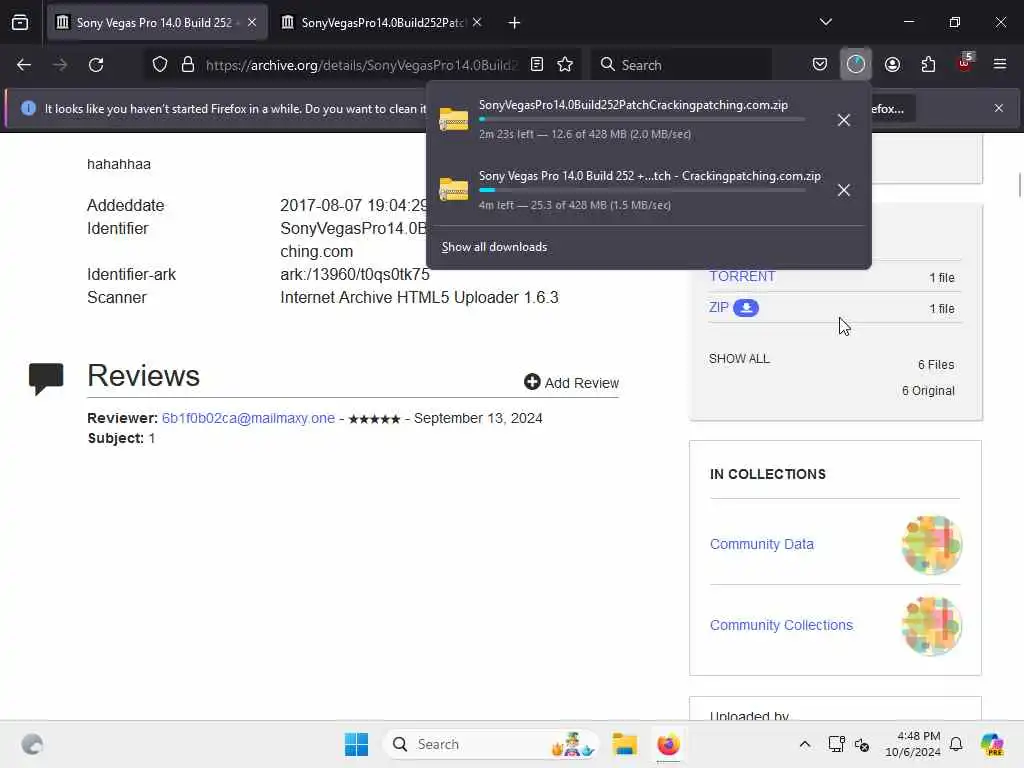
Task: Toggle reader view icon in address bar
Action: tap(537, 65)
